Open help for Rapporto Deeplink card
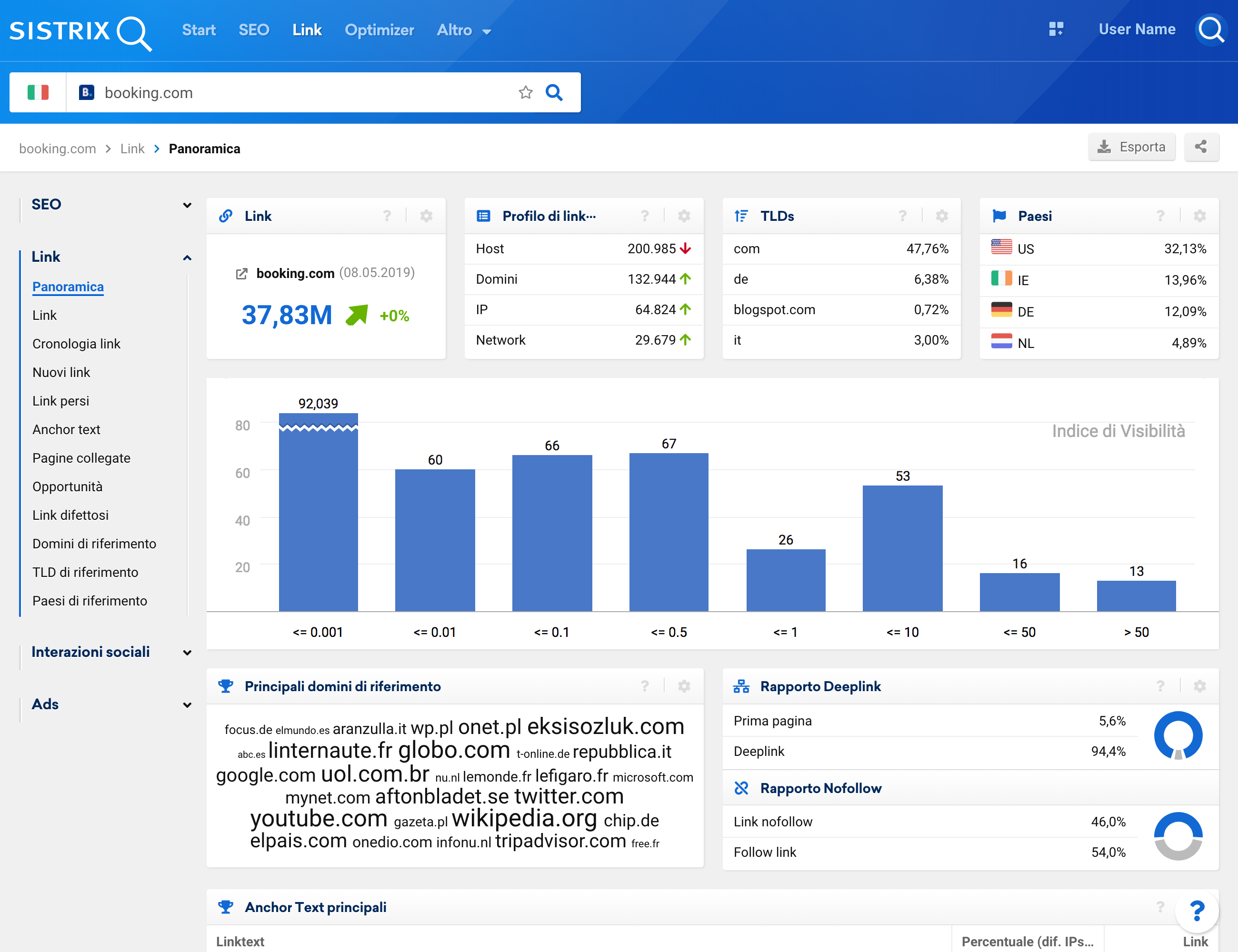This screenshot has height=952, width=1238. (1161, 686)
